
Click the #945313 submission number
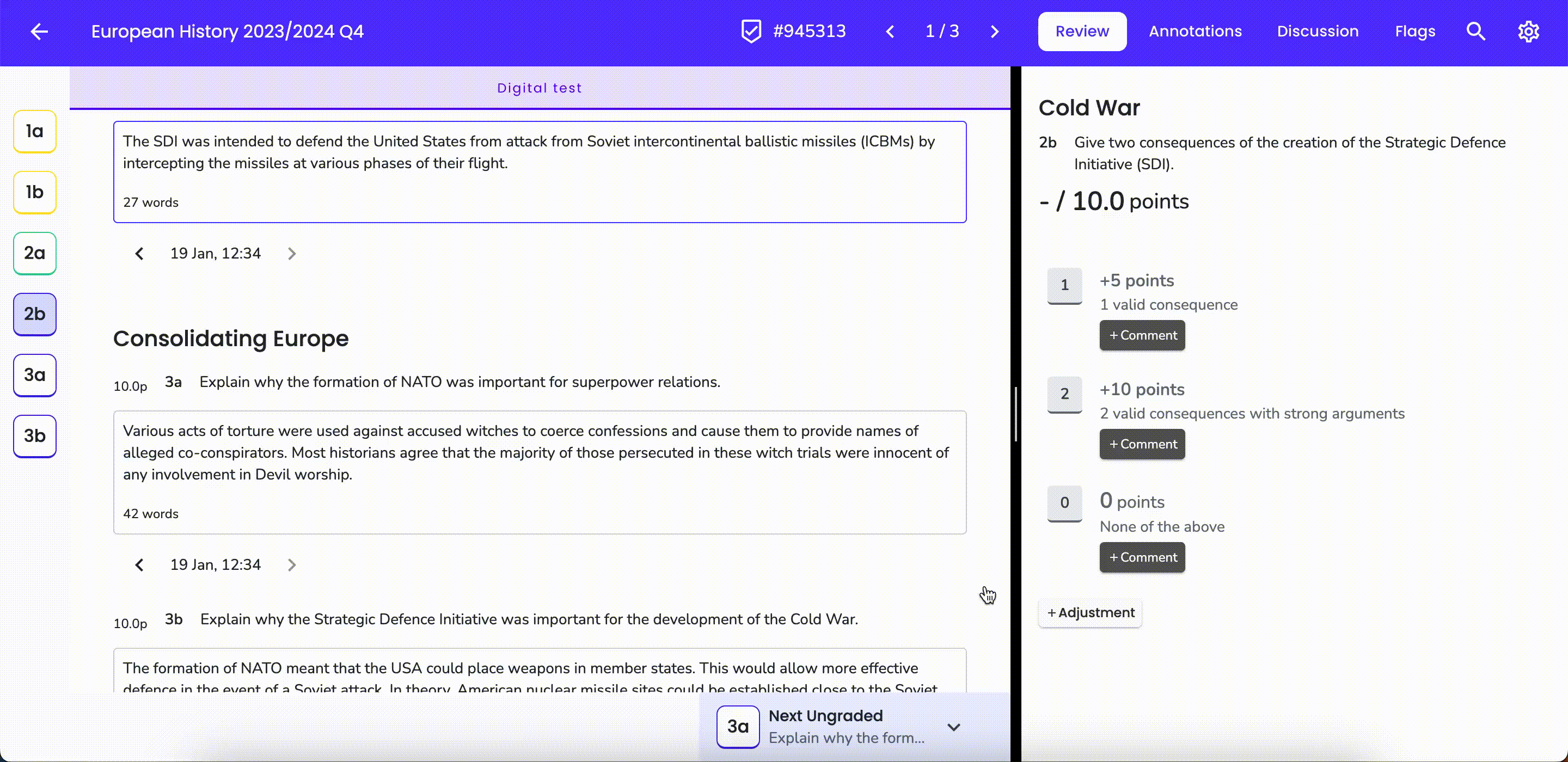point(809,32)
